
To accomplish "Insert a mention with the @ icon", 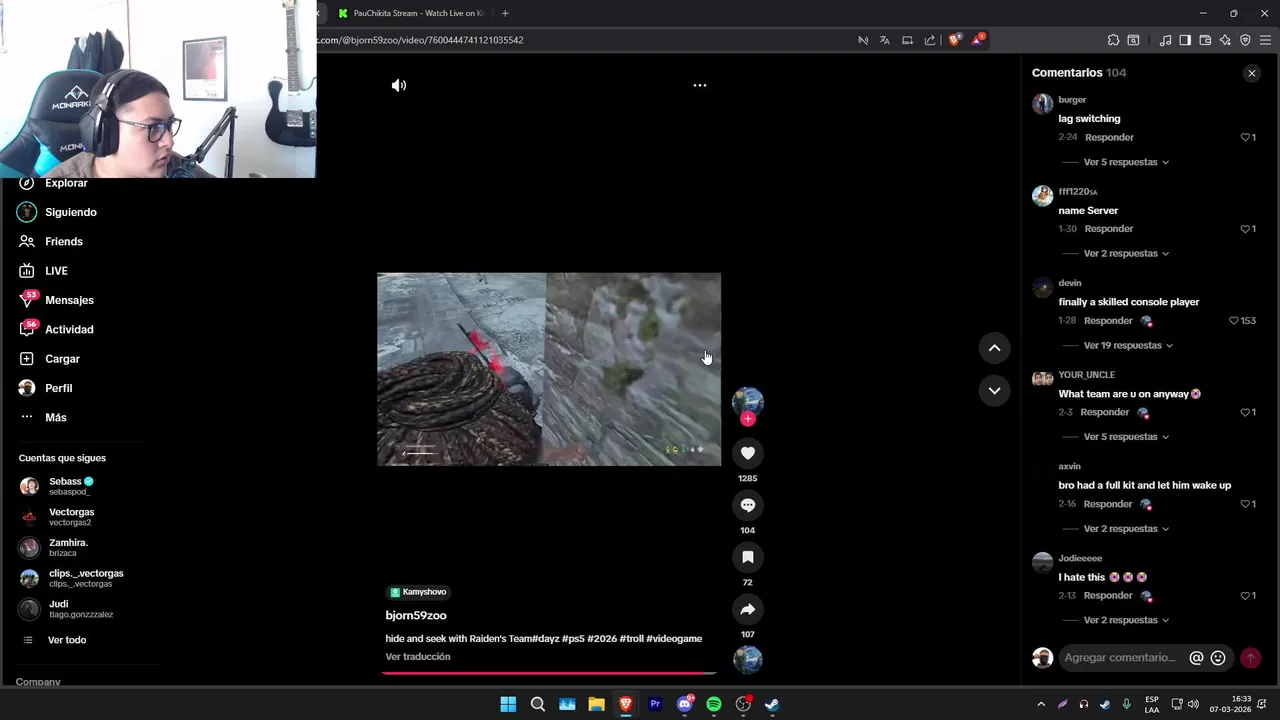I will click(1196, 658).
